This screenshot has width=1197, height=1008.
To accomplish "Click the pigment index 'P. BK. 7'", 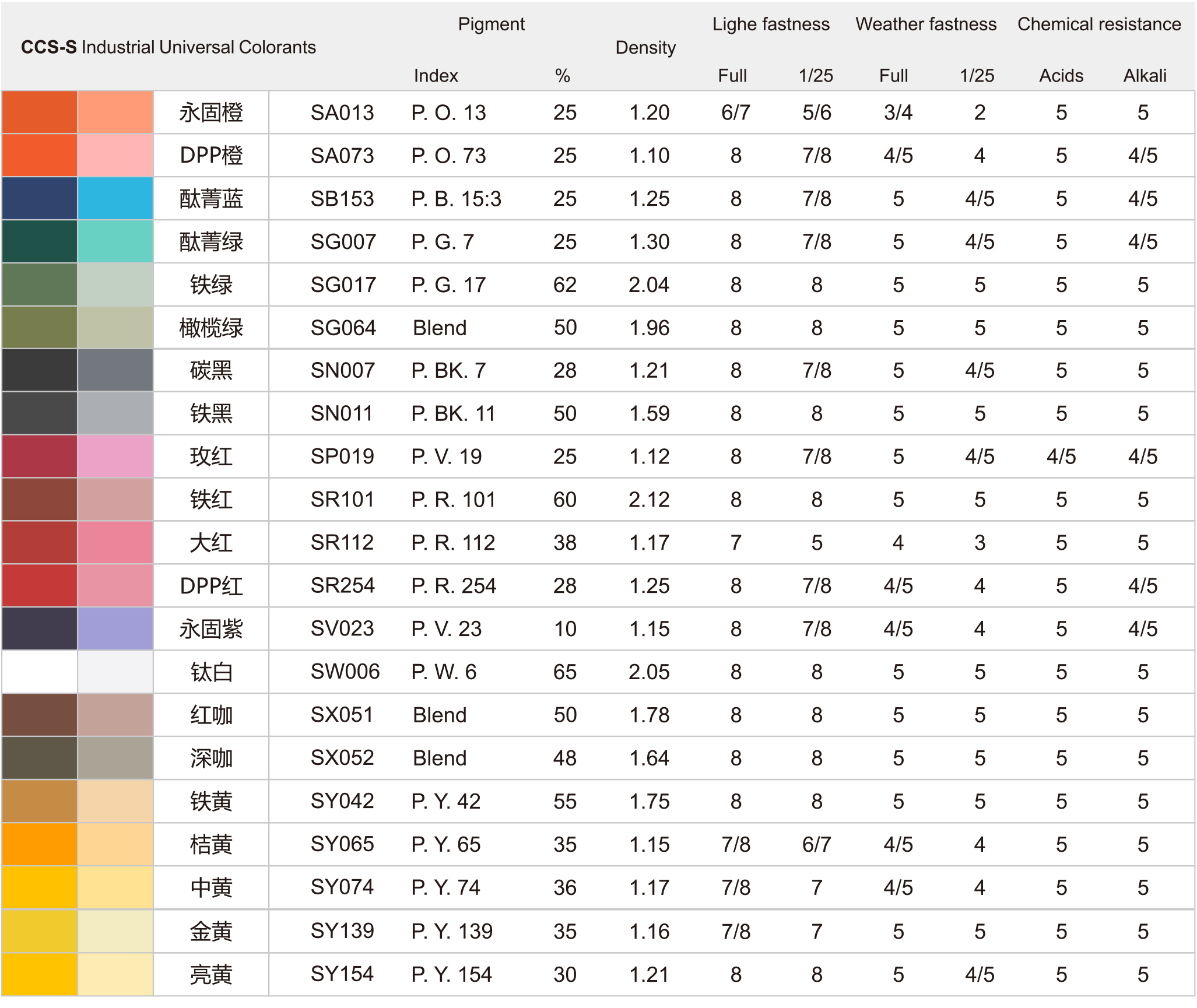I will click(x=448, y=370).
